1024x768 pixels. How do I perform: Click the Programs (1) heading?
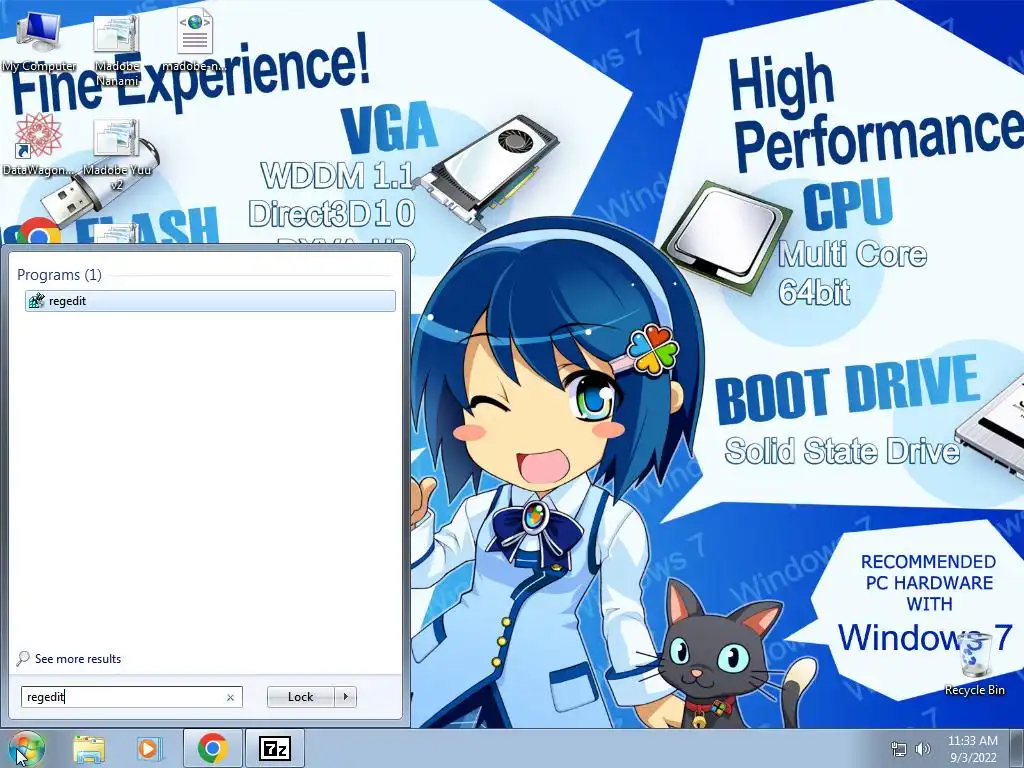(59, 274)
